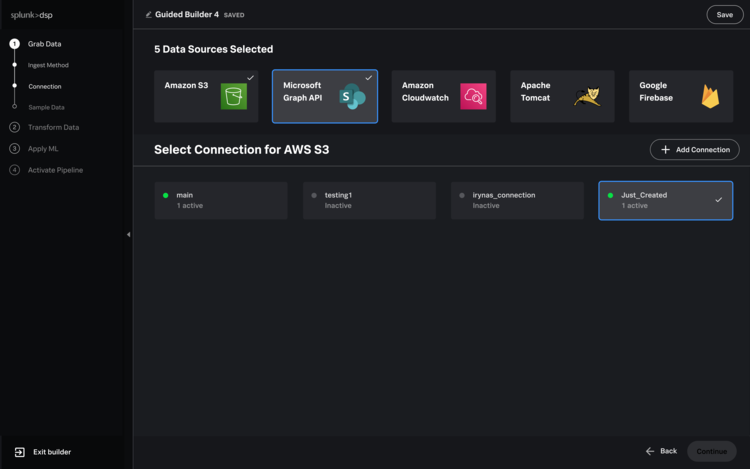
Task: Click the checkmark on Amazon S3 card
Action: [x=250, y=77]
